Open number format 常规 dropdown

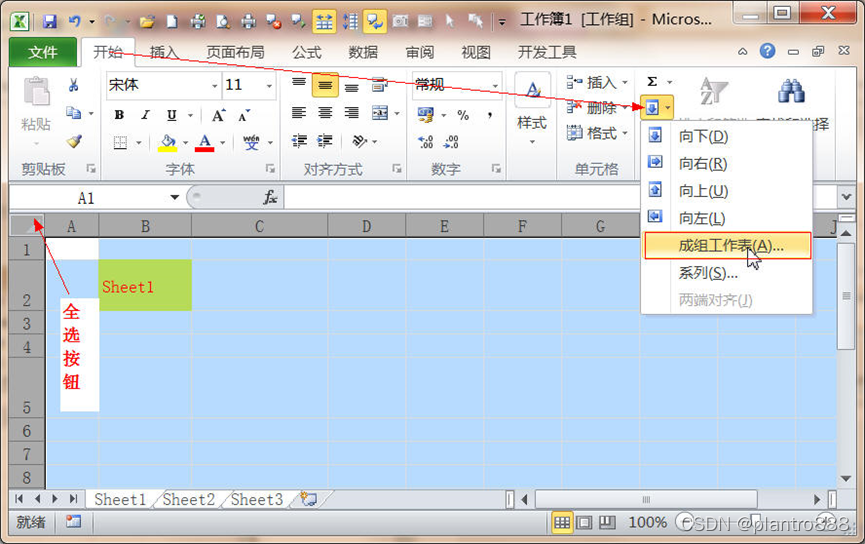pyautogui.click(x=495, y=86)
